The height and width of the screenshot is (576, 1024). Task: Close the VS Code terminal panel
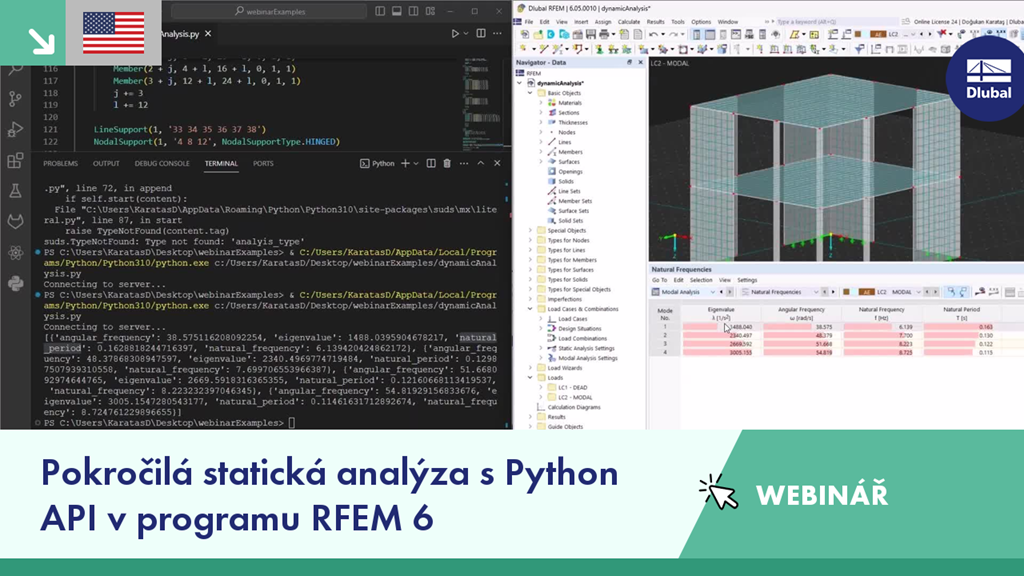tap(497, 163)
